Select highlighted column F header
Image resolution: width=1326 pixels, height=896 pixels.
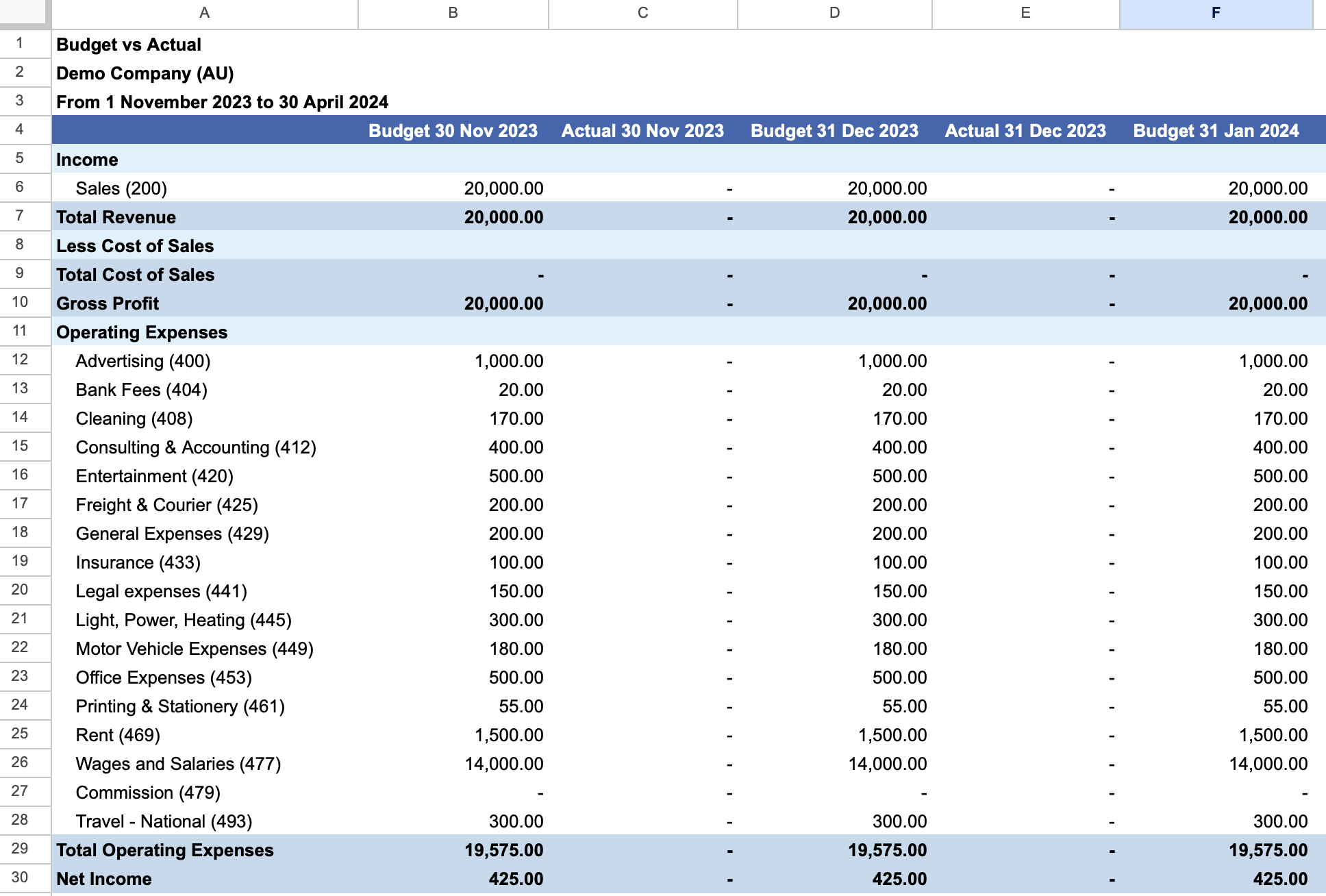1216,13
